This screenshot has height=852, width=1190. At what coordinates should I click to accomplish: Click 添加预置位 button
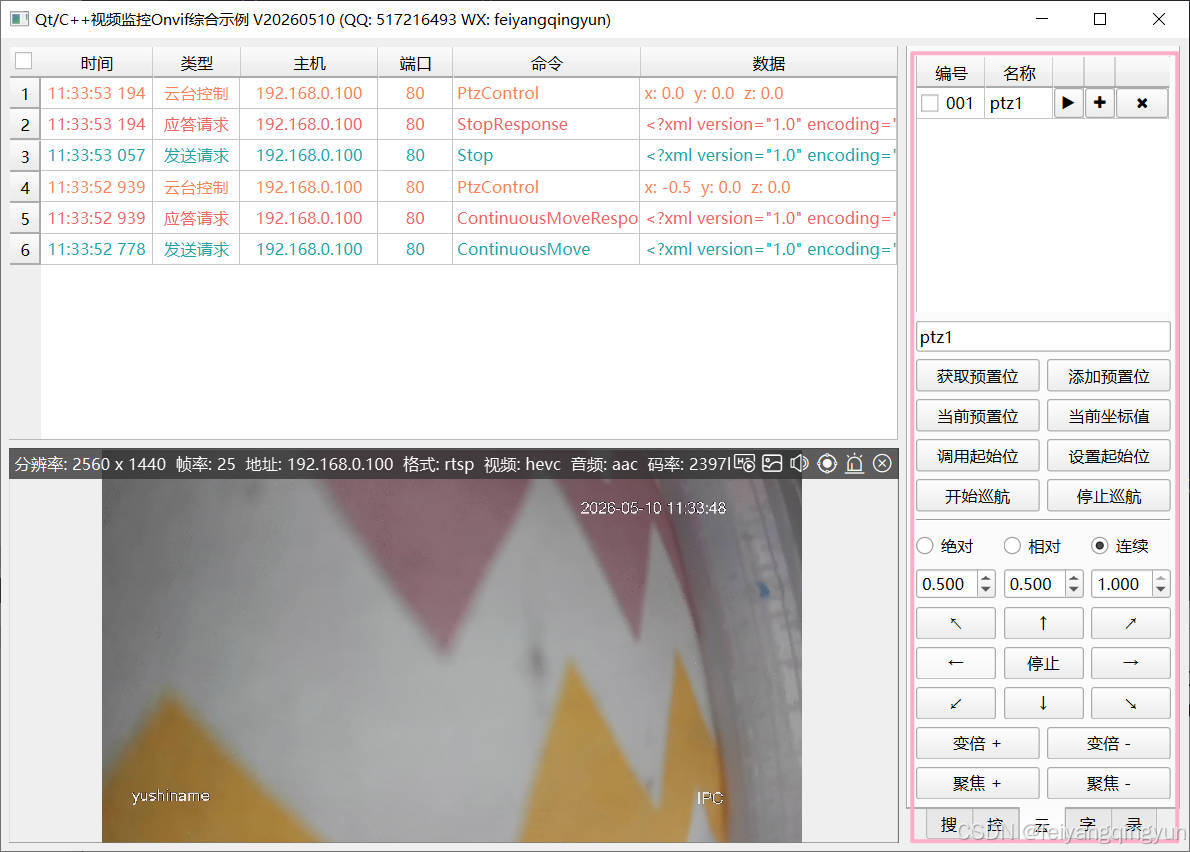tap(1109, 376)
